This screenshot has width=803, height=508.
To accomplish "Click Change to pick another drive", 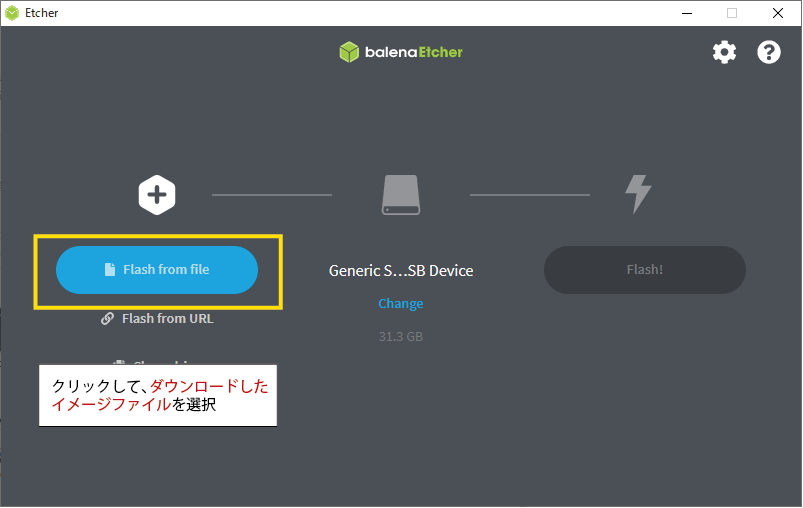I will [x=400, y=304].
